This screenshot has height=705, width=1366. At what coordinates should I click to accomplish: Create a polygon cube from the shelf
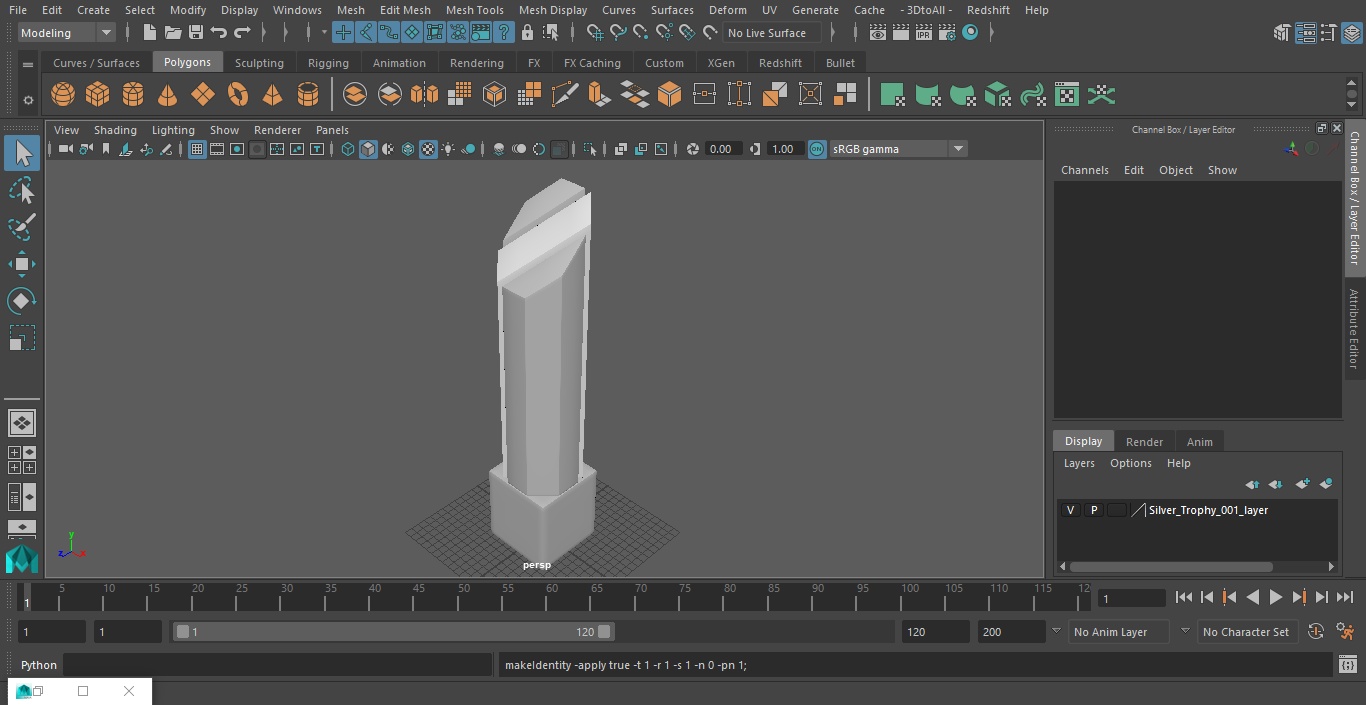click(98, 95)
